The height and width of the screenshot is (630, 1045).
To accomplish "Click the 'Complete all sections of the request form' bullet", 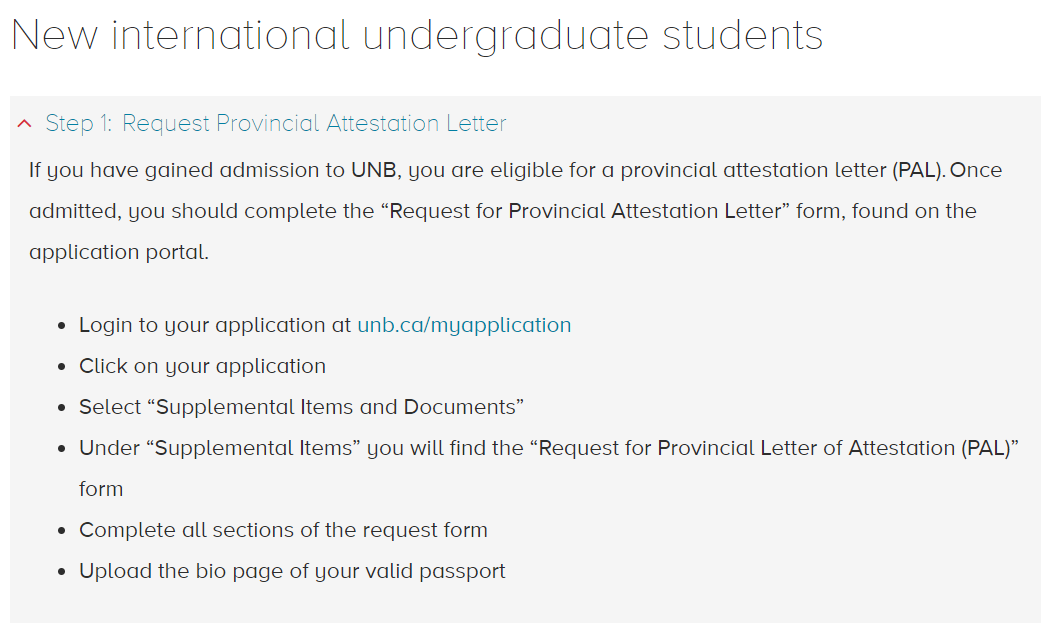I will click(283, 530).
